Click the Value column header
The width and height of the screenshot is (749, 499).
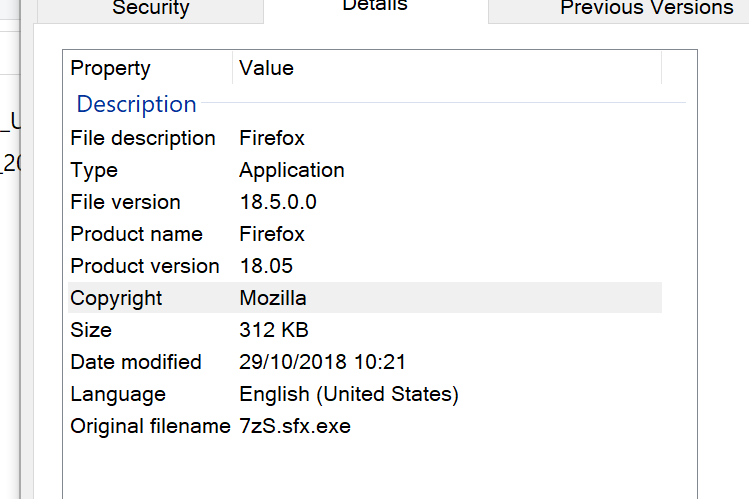[447, 68]
